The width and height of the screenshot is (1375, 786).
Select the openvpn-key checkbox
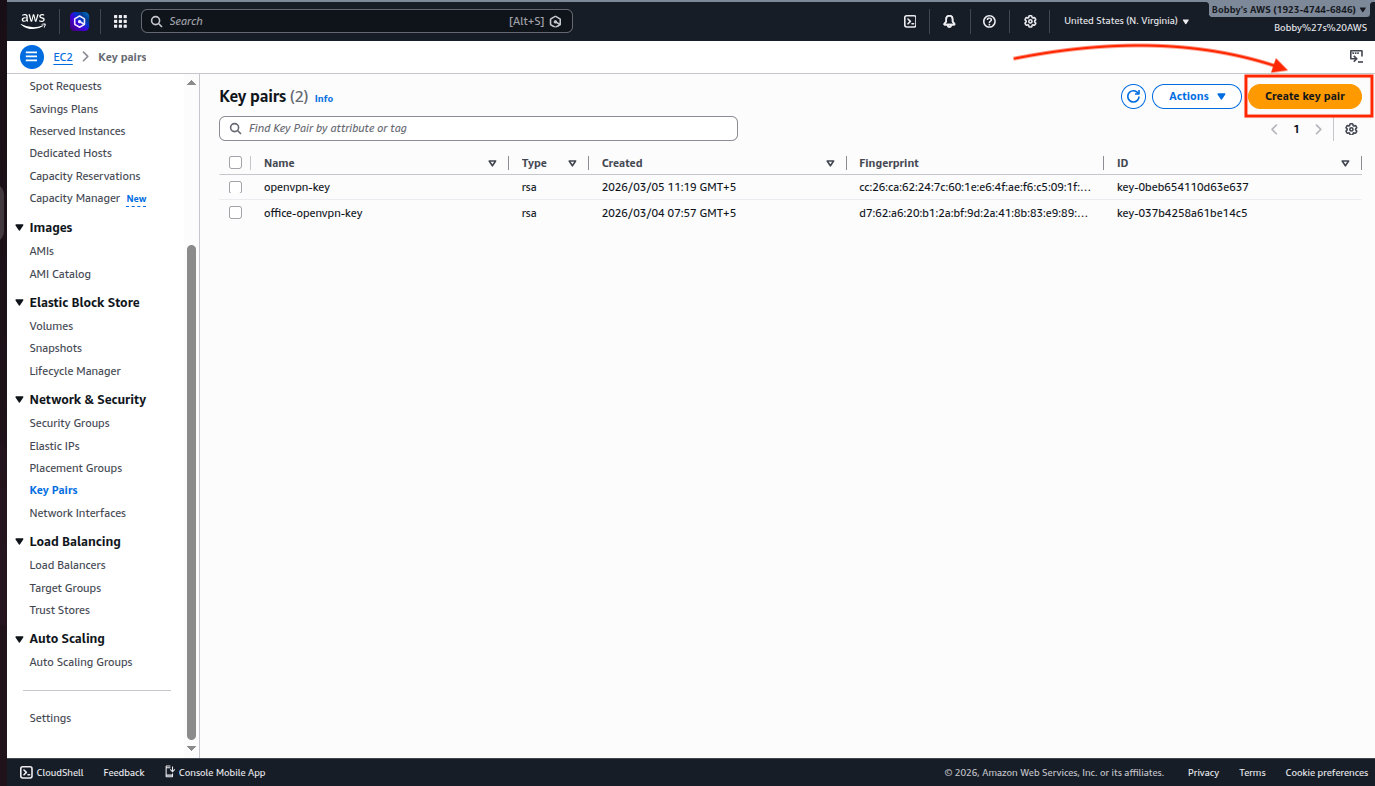click(x=236, y=187)
